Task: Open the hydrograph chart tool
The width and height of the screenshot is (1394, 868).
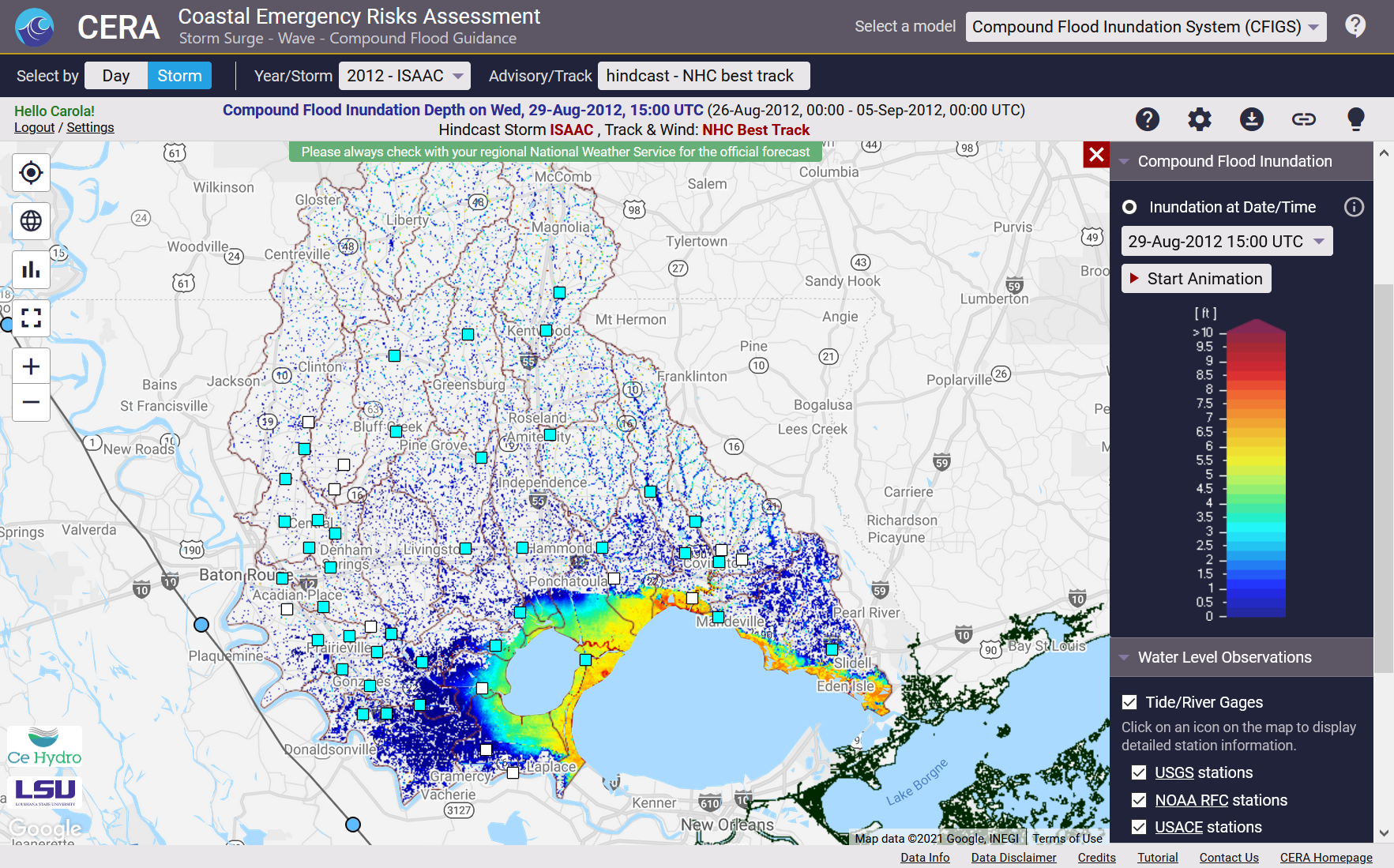Action: click(x=31, y=269)
